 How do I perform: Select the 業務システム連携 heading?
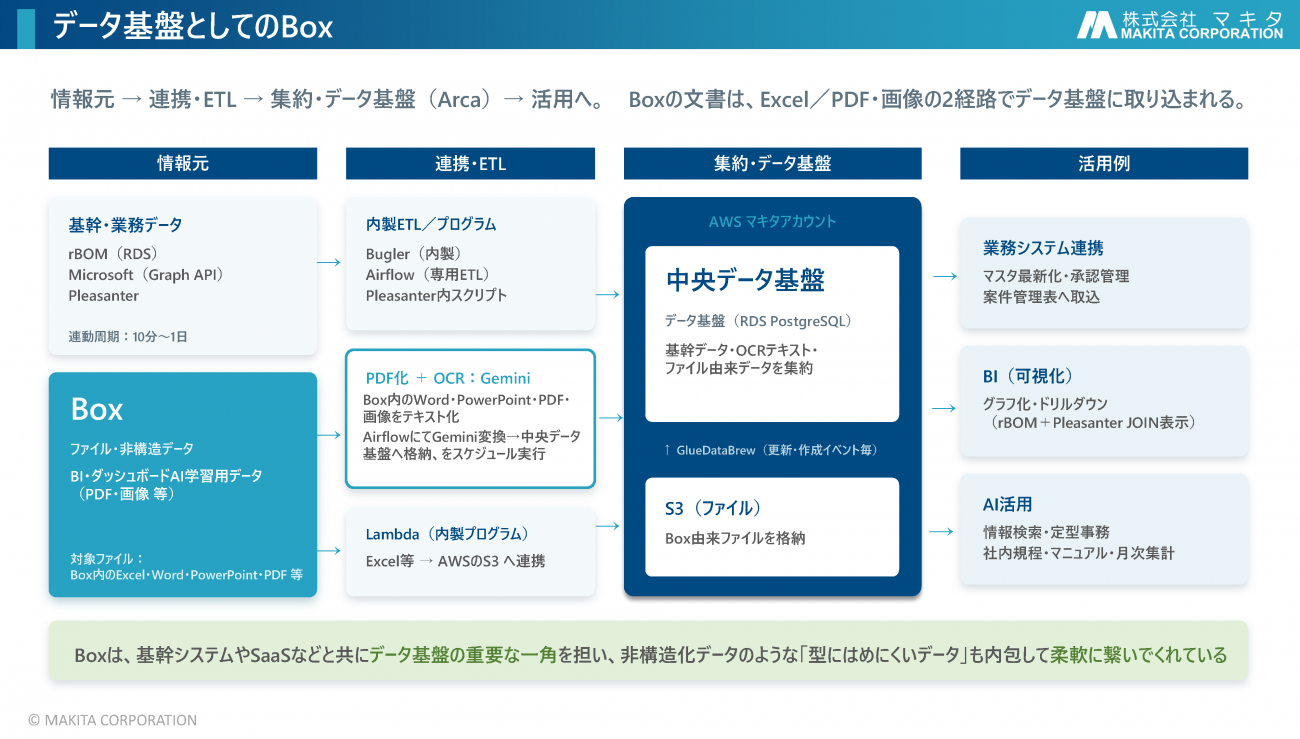pyautogui.click(x=1043, y=247)
